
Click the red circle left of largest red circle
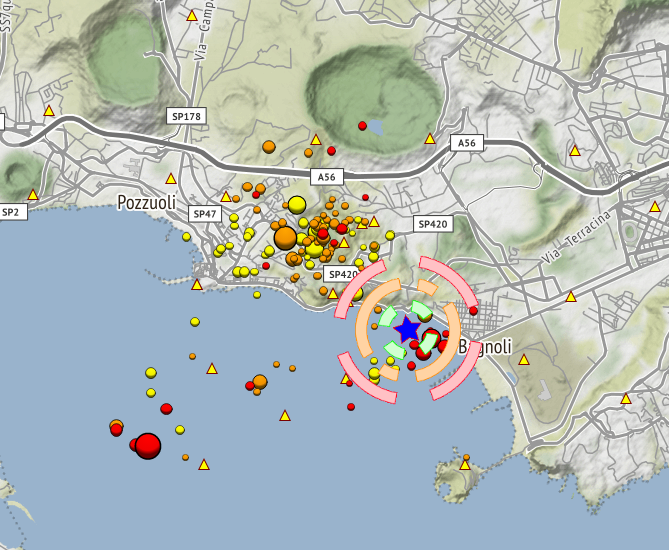coord(116,427)
